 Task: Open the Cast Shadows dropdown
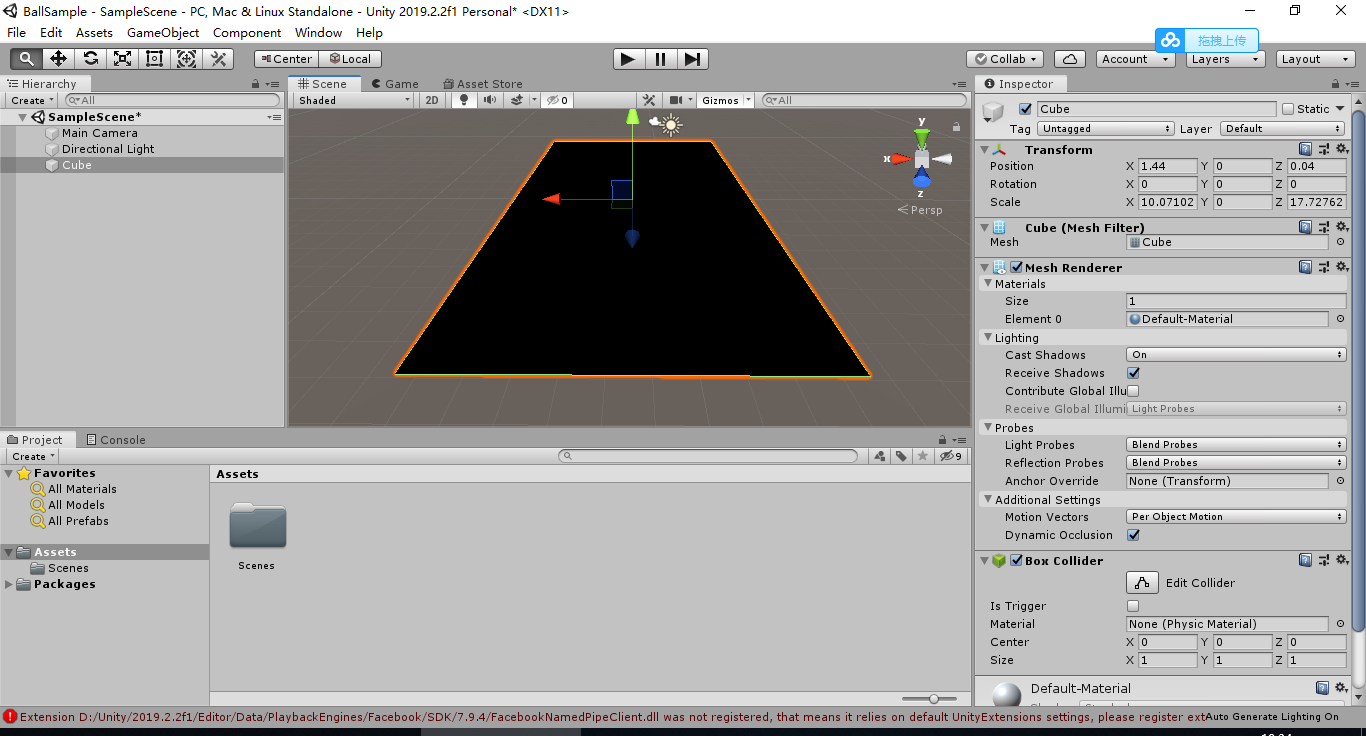(x=1235, y=354)
